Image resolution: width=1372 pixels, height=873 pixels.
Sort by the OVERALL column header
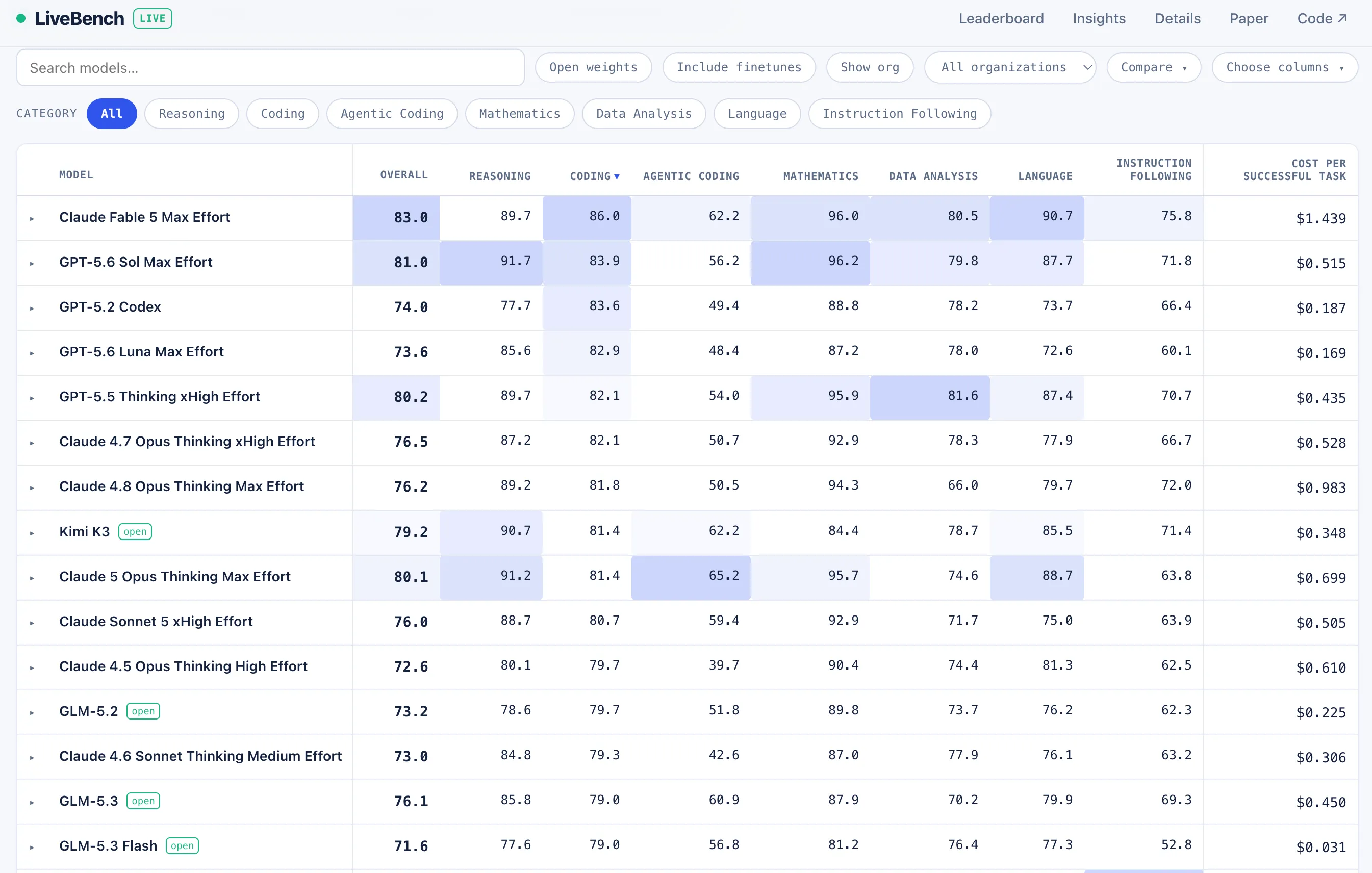click(x=403, y=175)
